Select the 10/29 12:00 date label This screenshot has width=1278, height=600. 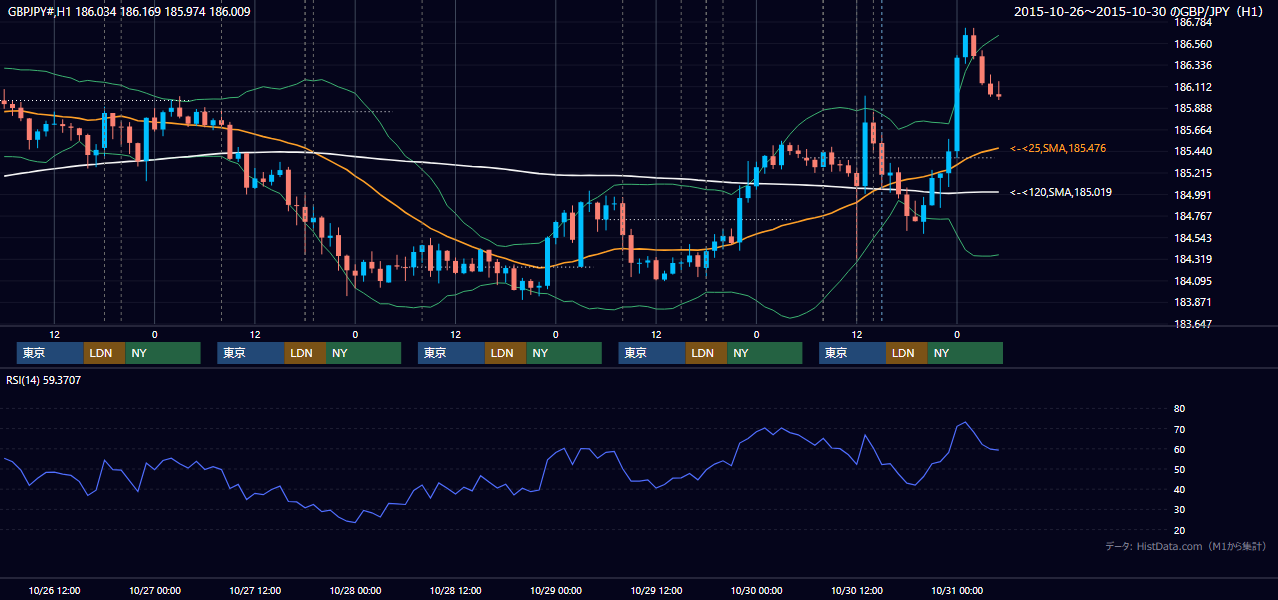(656, 590)
